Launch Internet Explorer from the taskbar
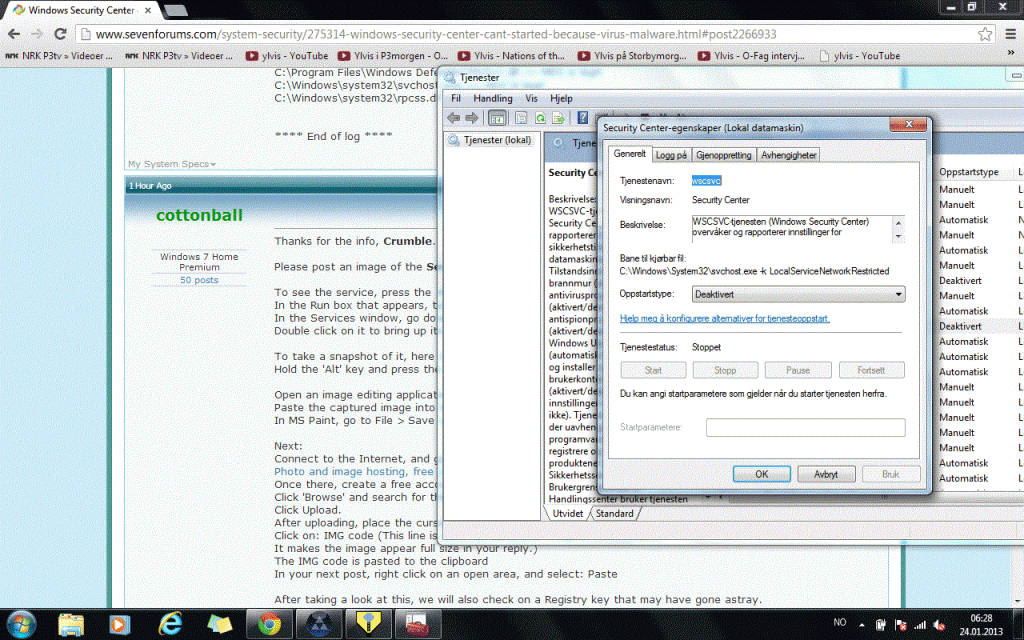The width and height of the screenshot is (1024, 640). coord(170,624)
